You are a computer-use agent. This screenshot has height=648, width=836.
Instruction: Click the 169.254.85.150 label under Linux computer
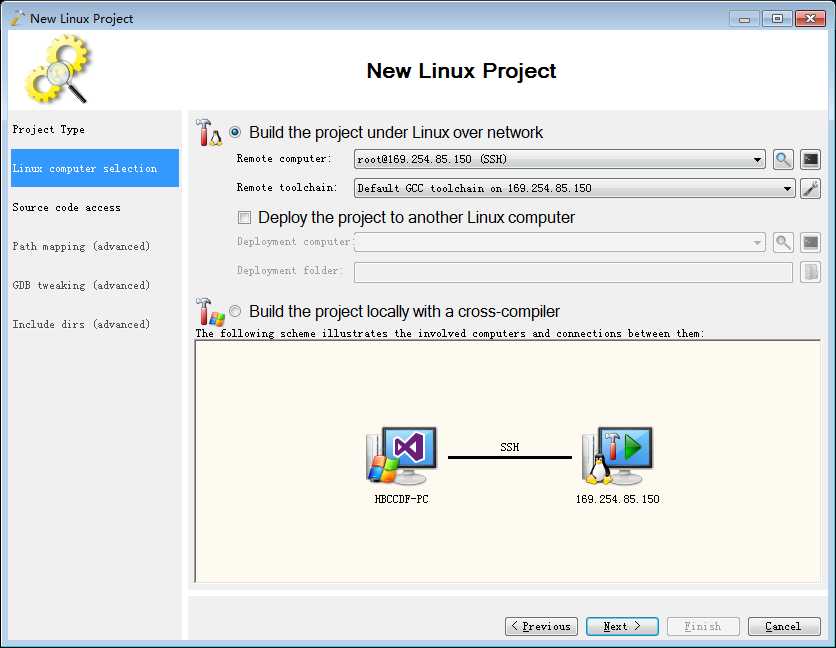tap(617, 499)
